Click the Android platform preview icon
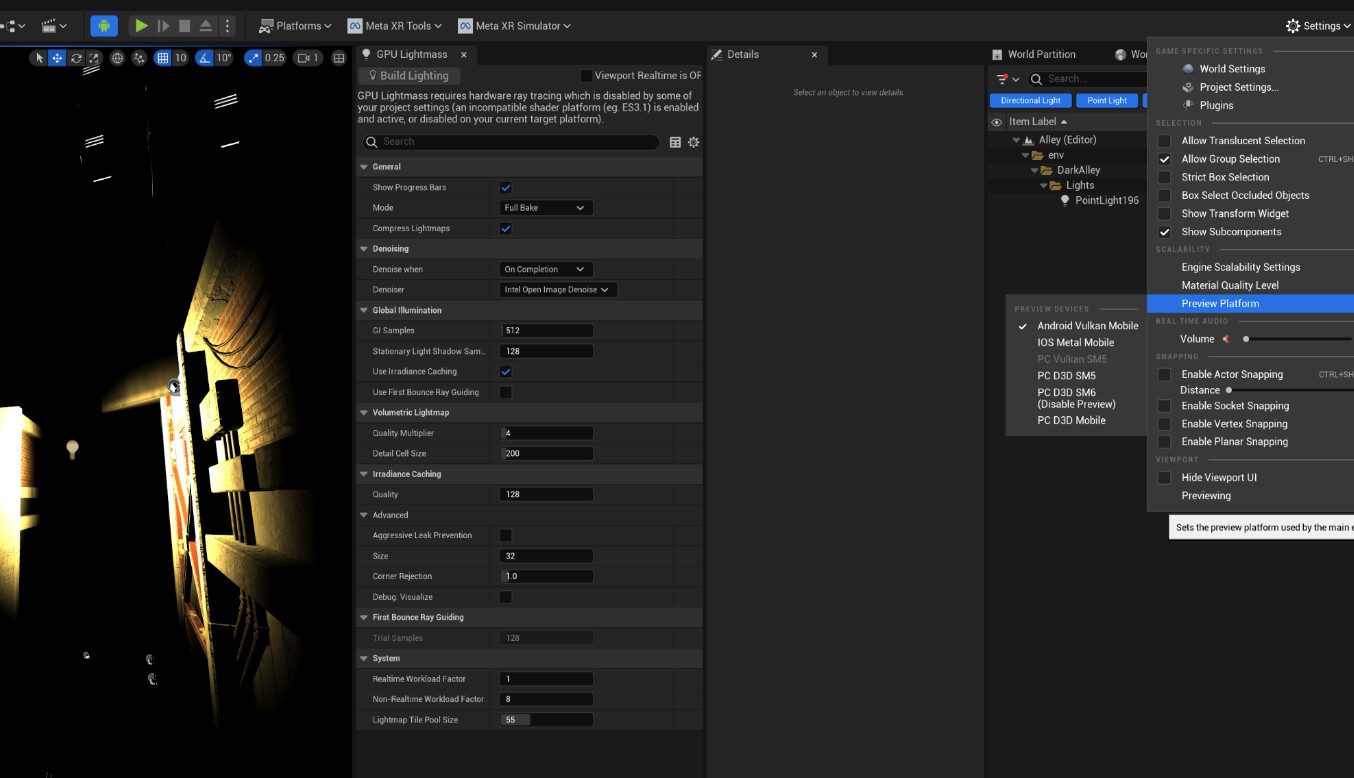Screen dimensions: 1354x778 point(104,26)
